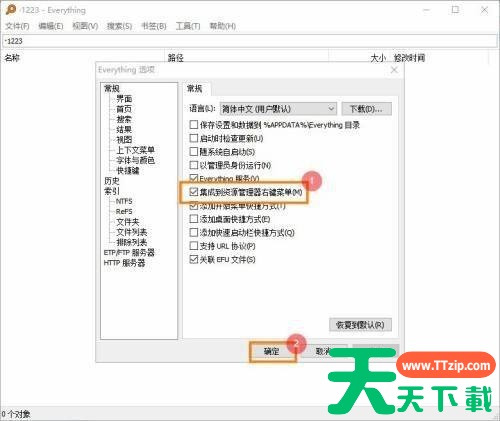Select 视图 in the options tree
Screen dimensions: 500x421
click(124, 140)
